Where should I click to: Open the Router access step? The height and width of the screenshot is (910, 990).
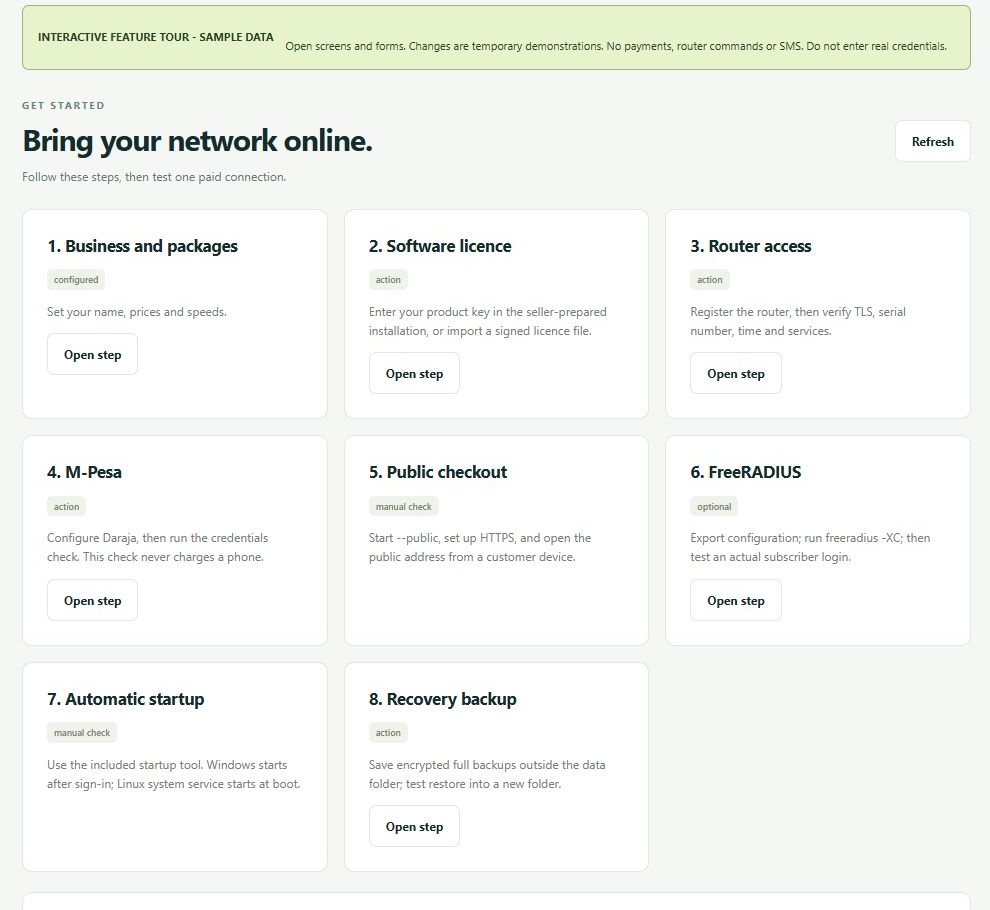tap(736, 373)
